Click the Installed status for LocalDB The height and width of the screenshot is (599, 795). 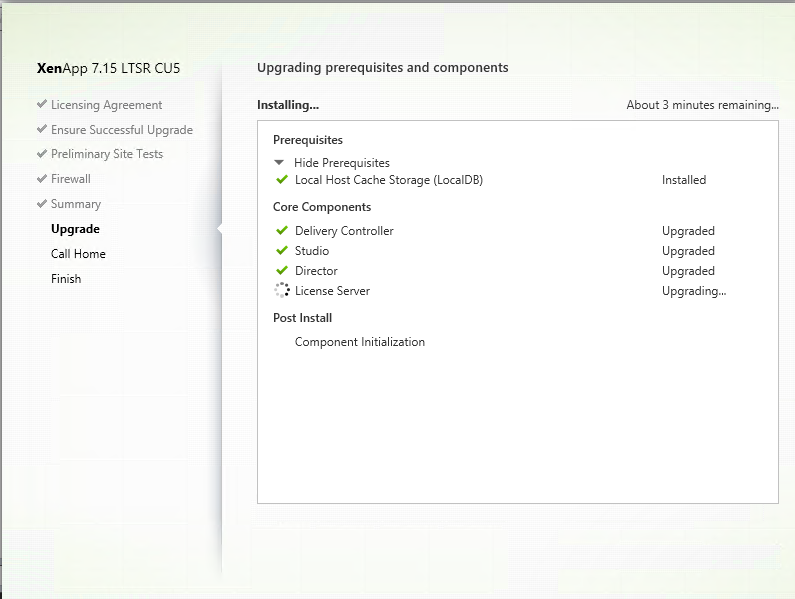click(684, 180)
